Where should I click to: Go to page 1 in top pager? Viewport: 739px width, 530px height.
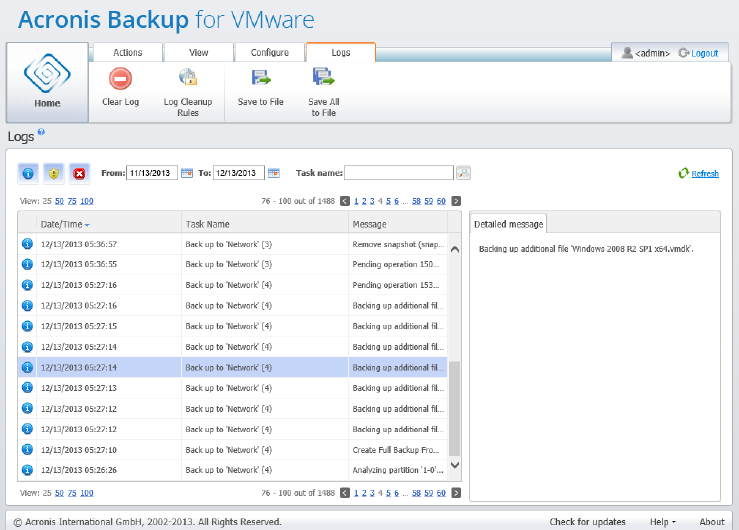[x=356, y=201]
